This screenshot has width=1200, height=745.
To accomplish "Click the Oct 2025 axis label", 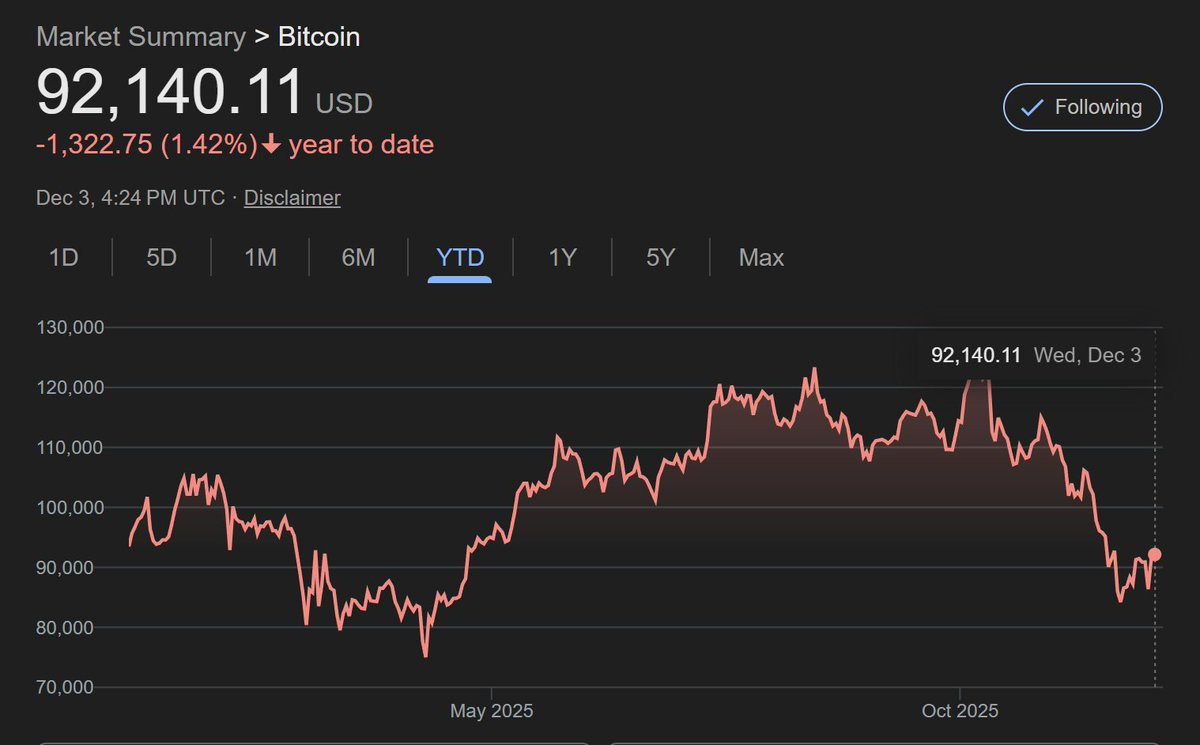I will [960, 711].
